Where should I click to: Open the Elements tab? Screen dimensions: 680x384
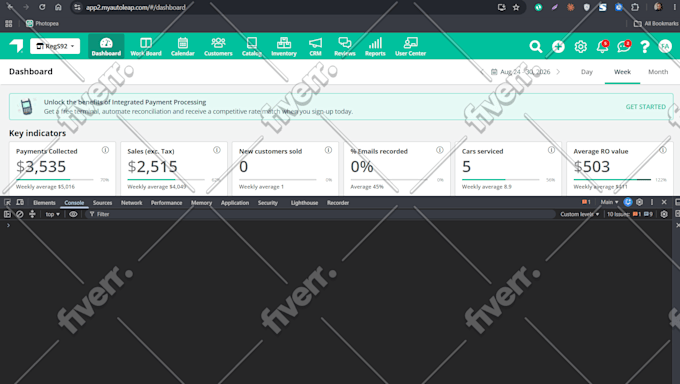[44, 203]
